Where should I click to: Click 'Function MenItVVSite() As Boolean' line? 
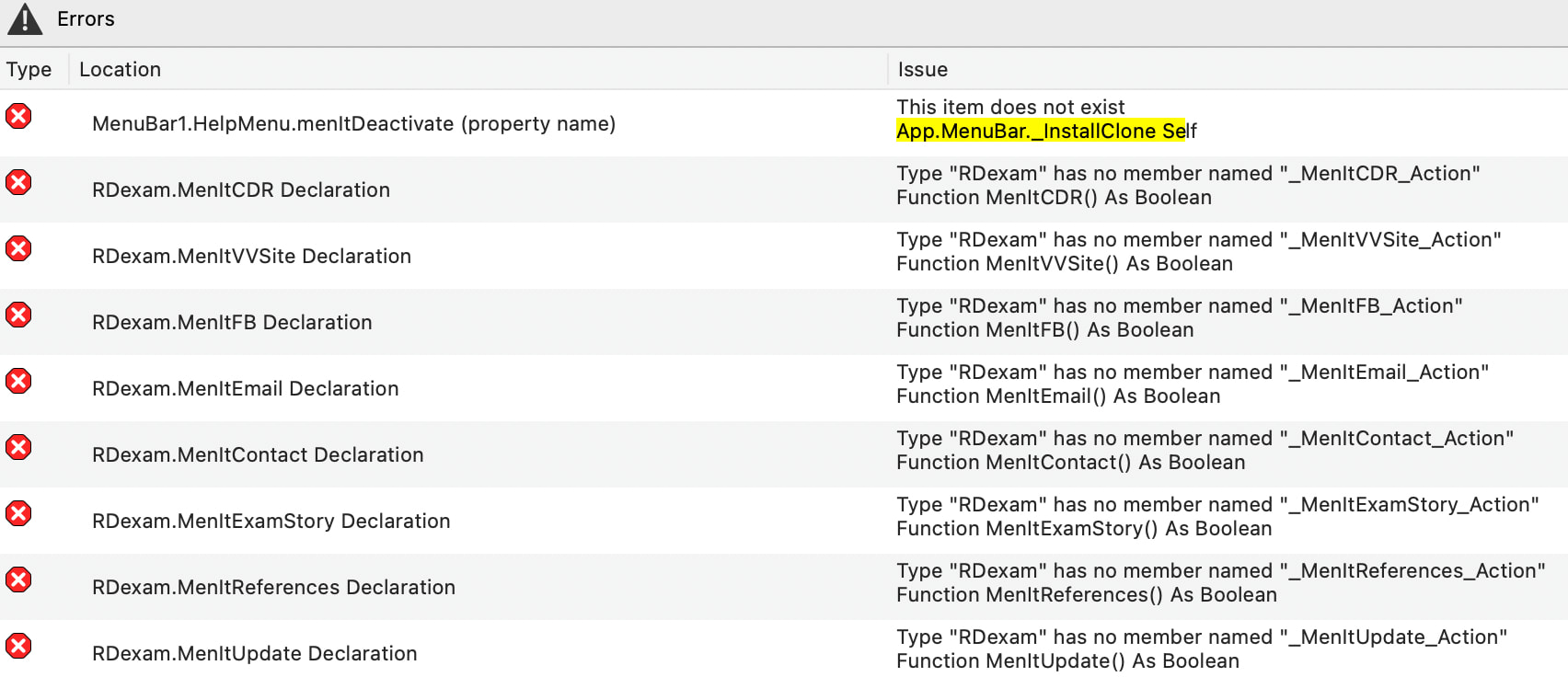1066,264
